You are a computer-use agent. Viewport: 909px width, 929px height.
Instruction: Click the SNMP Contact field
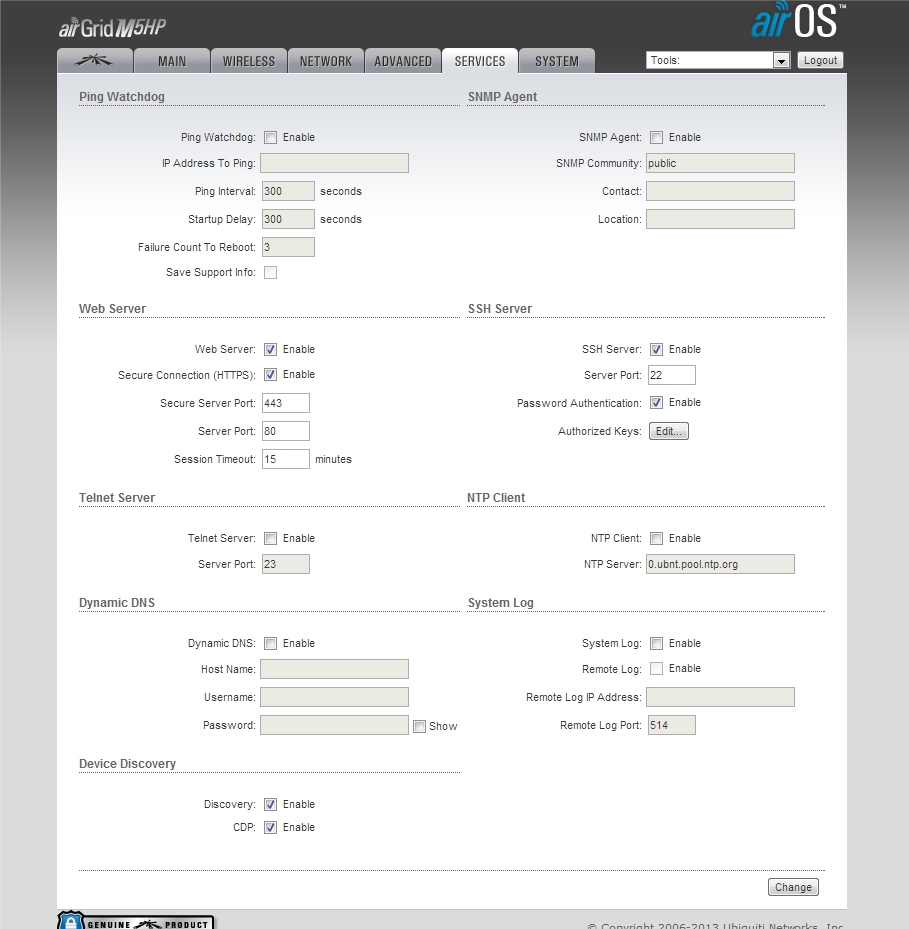point(720,191)
